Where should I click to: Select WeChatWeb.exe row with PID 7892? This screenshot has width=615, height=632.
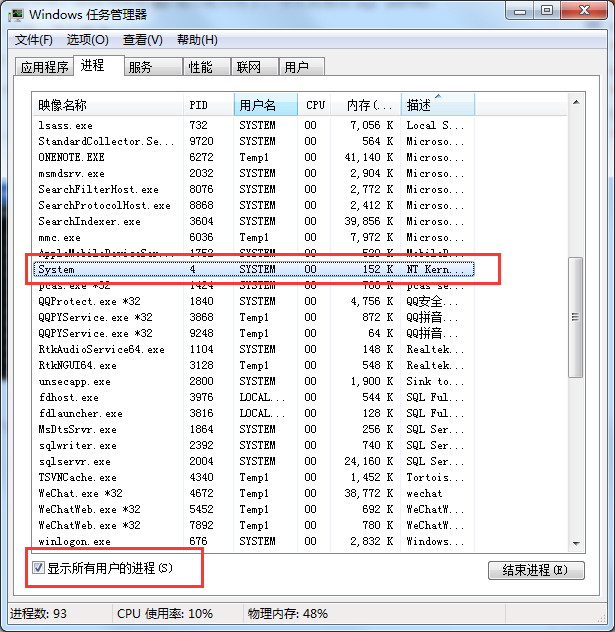(254, 525)
